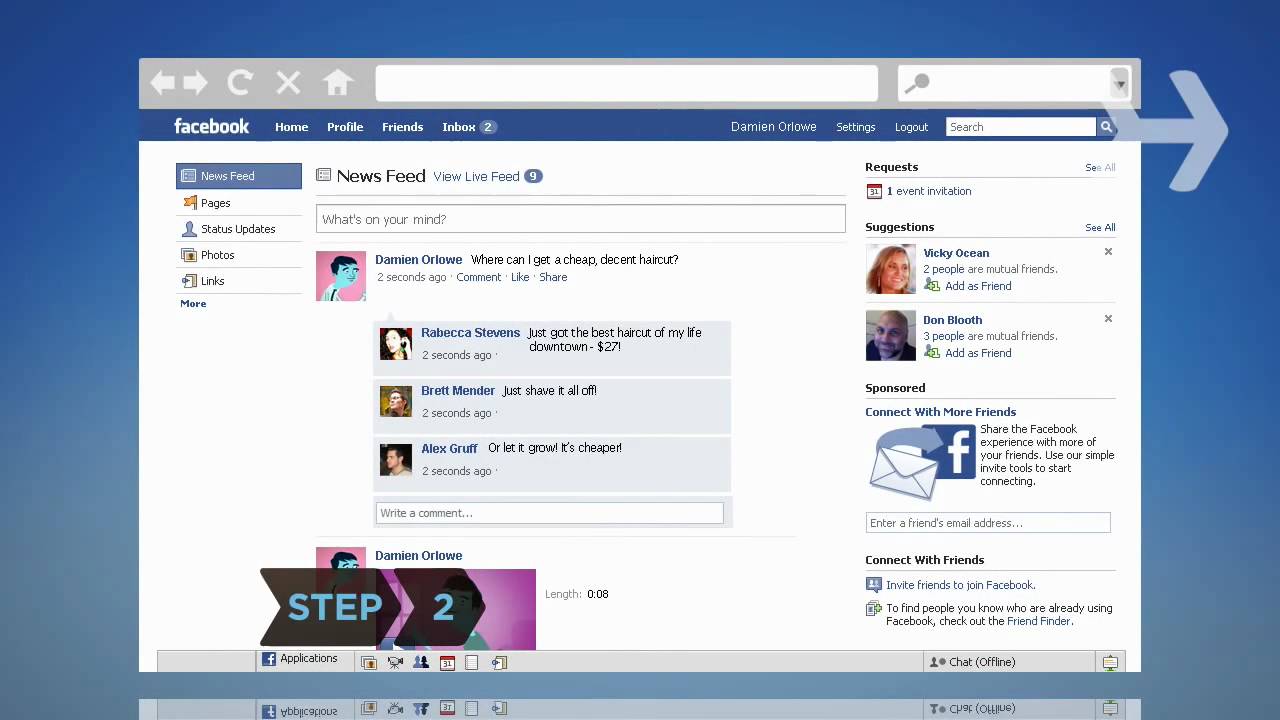Click the photos icon in bottom bar
Viewport: 1280px width, 720px height.
pos(369,662)
